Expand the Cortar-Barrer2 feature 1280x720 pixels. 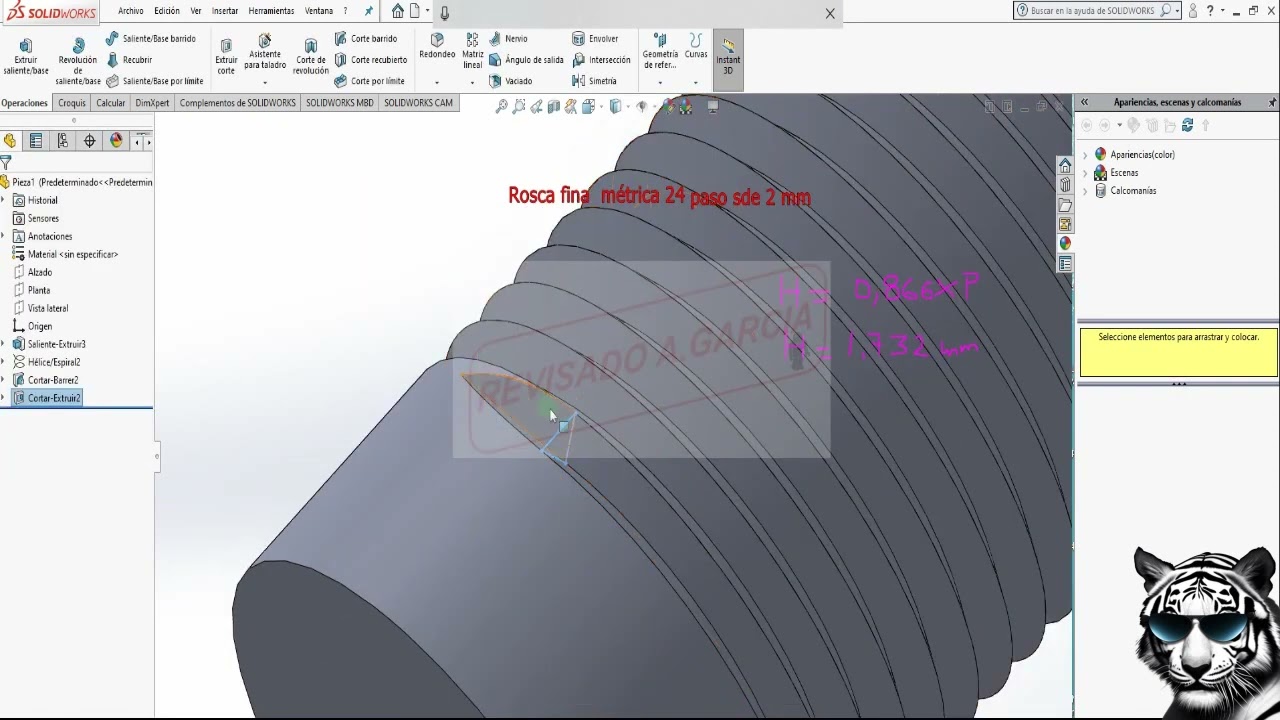click(3, 380)
